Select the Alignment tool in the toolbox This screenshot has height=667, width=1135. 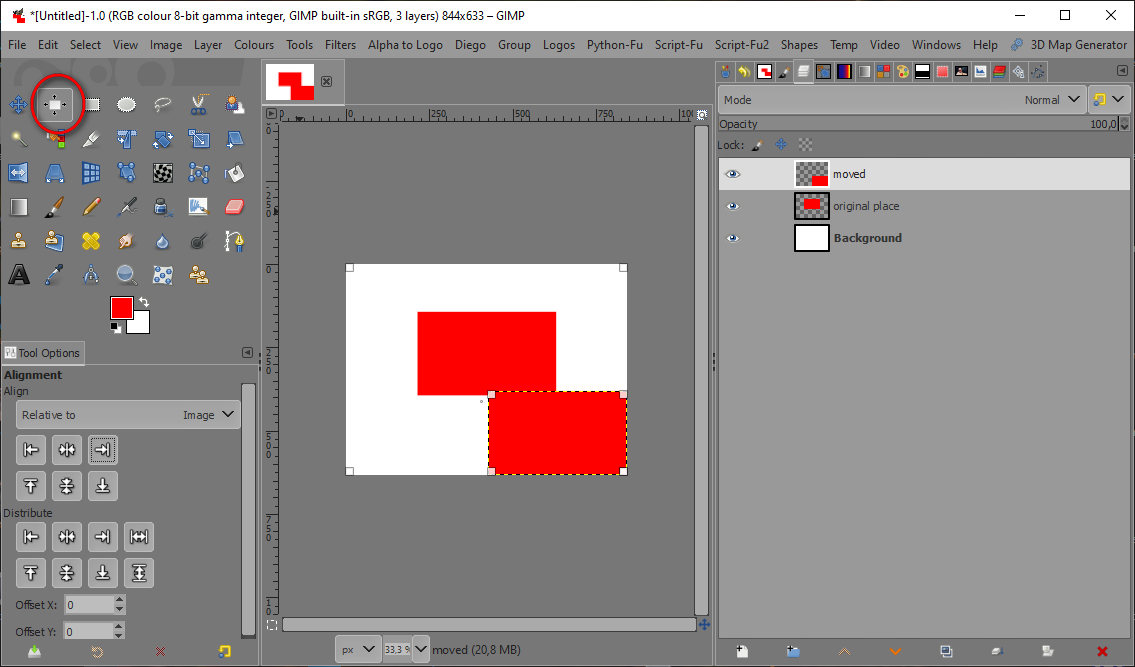click(55, 104)
